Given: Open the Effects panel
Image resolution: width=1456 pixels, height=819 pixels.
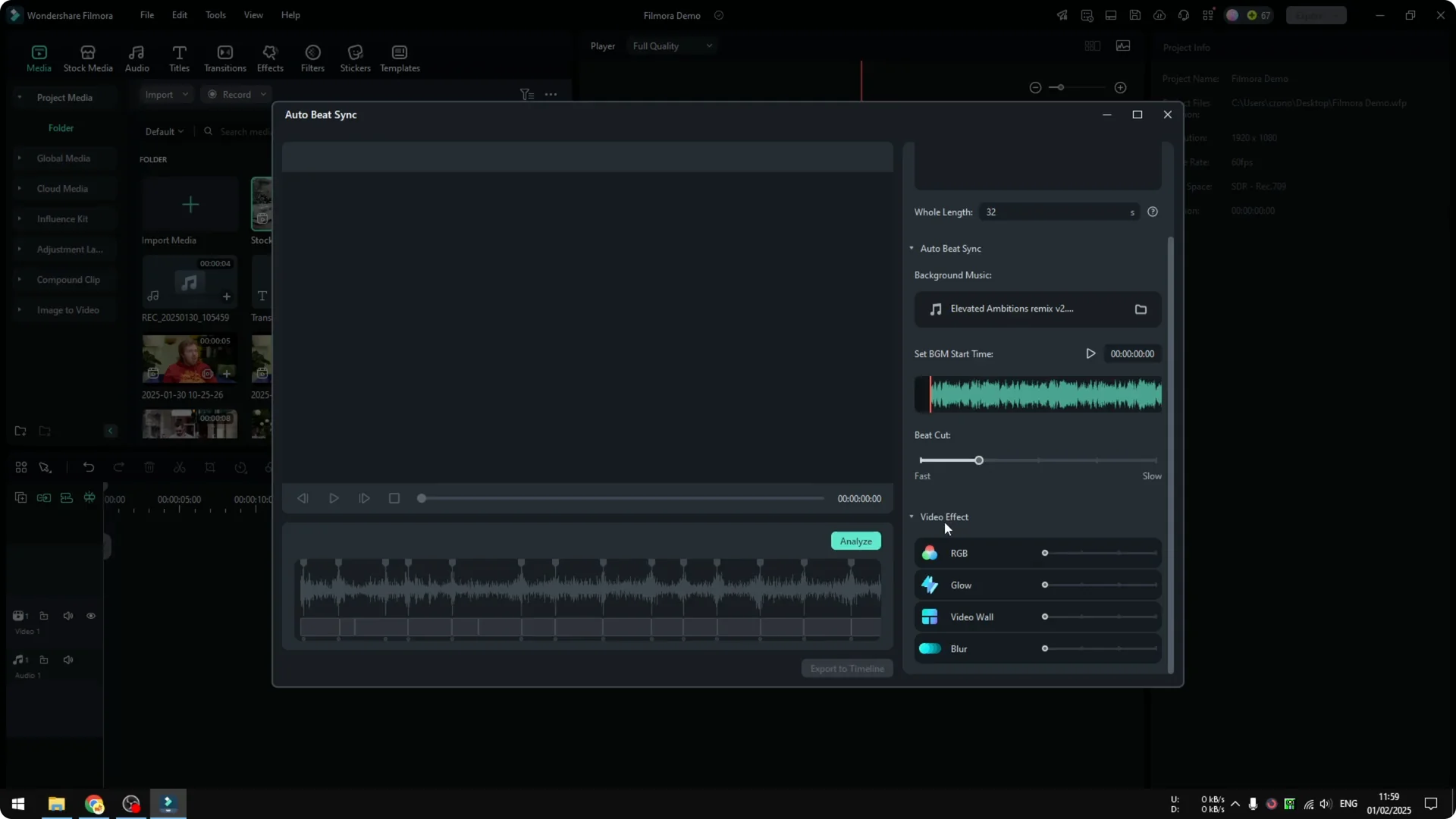Looking at the screenshot, I should [x=270, y=58].
